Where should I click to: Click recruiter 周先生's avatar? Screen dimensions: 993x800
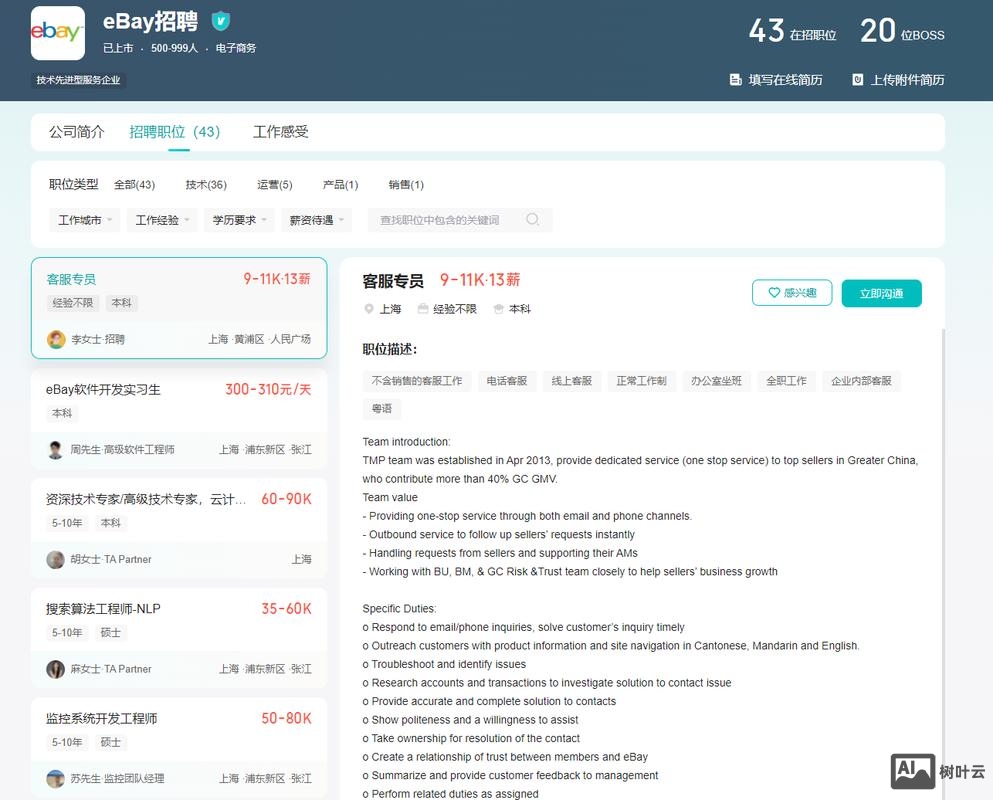pyautogui.click(x=55, y=450)
